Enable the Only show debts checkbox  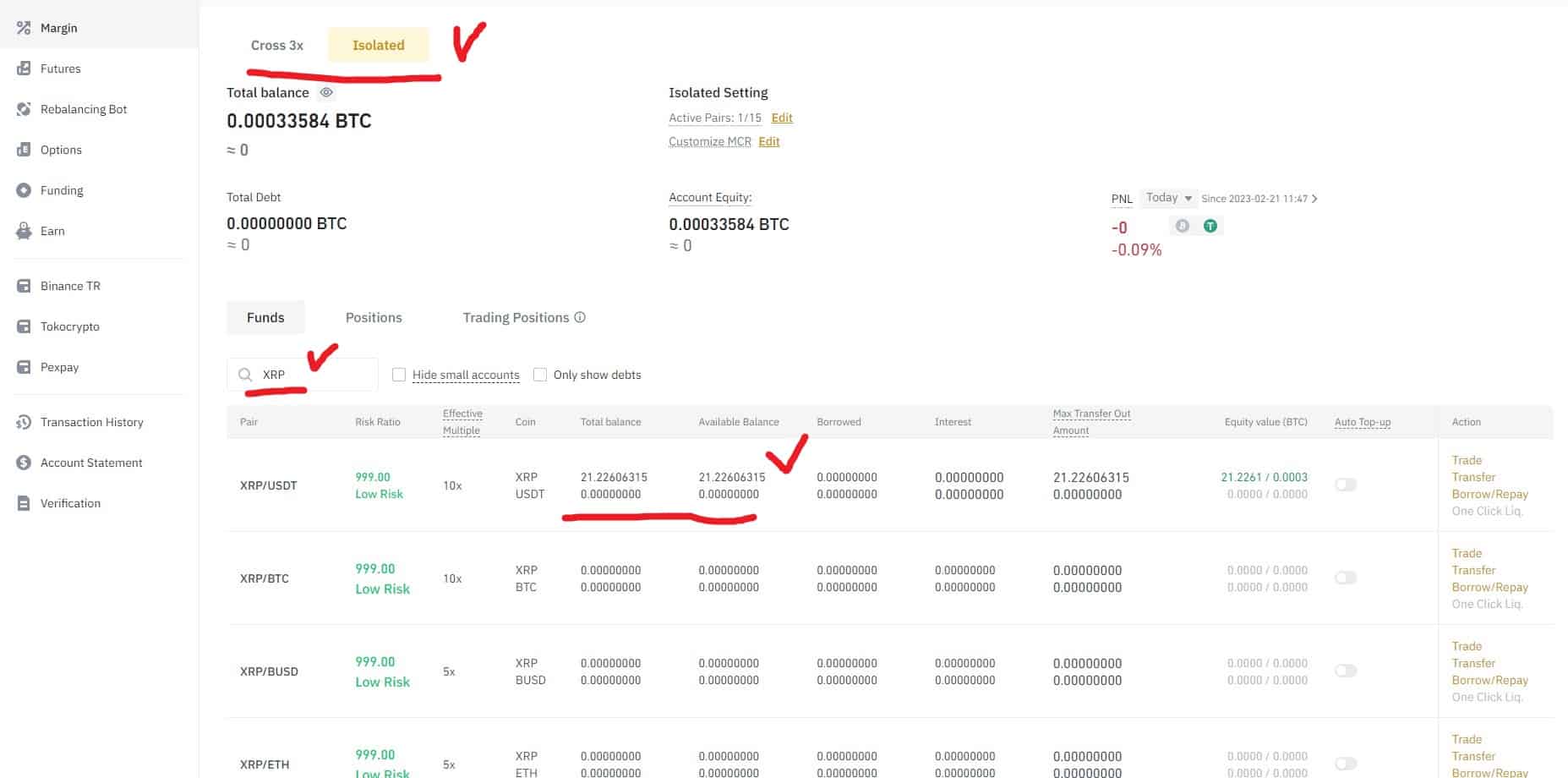click(x=540, y=375)
